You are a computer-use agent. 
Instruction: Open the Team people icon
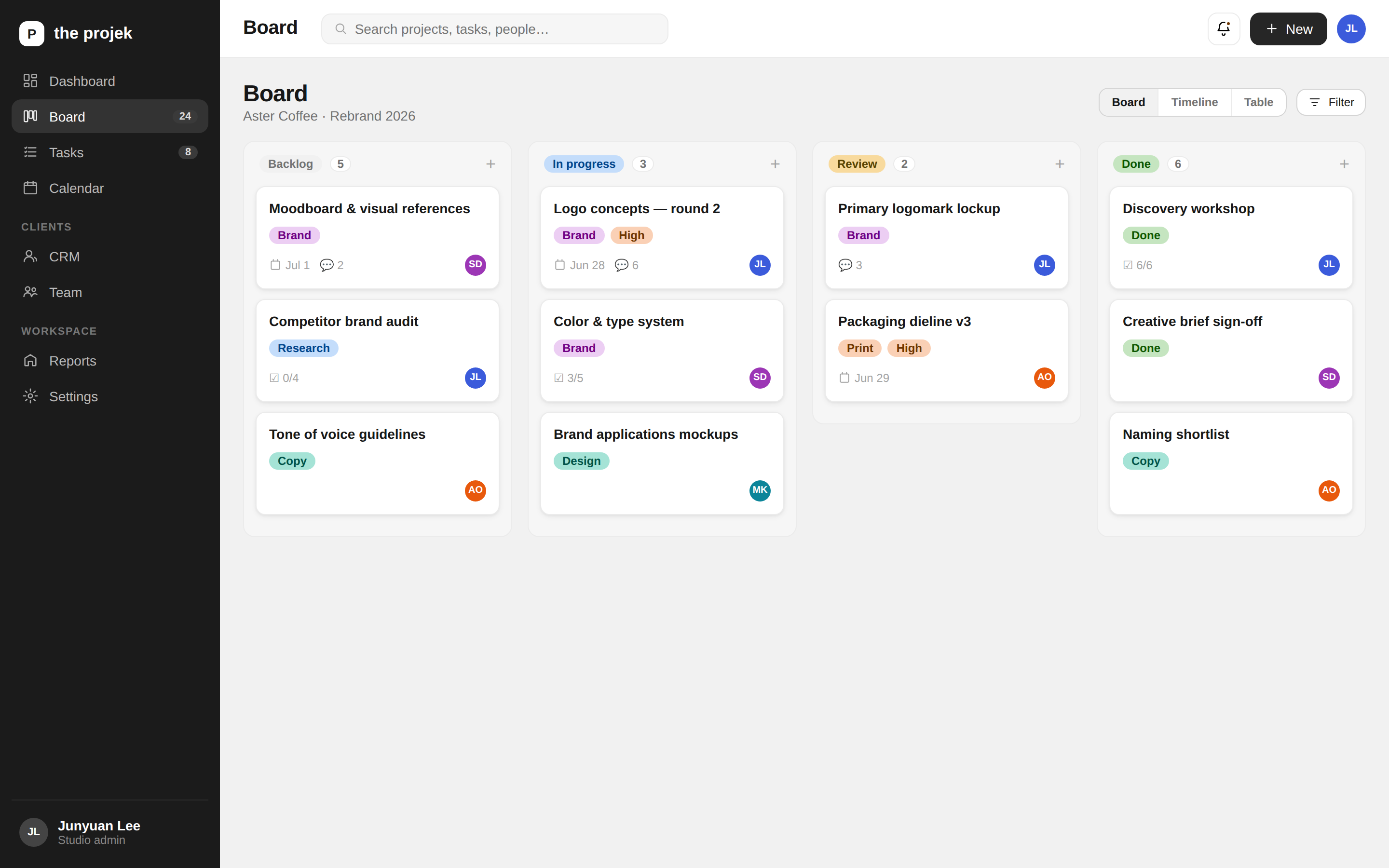click(30, 292)
